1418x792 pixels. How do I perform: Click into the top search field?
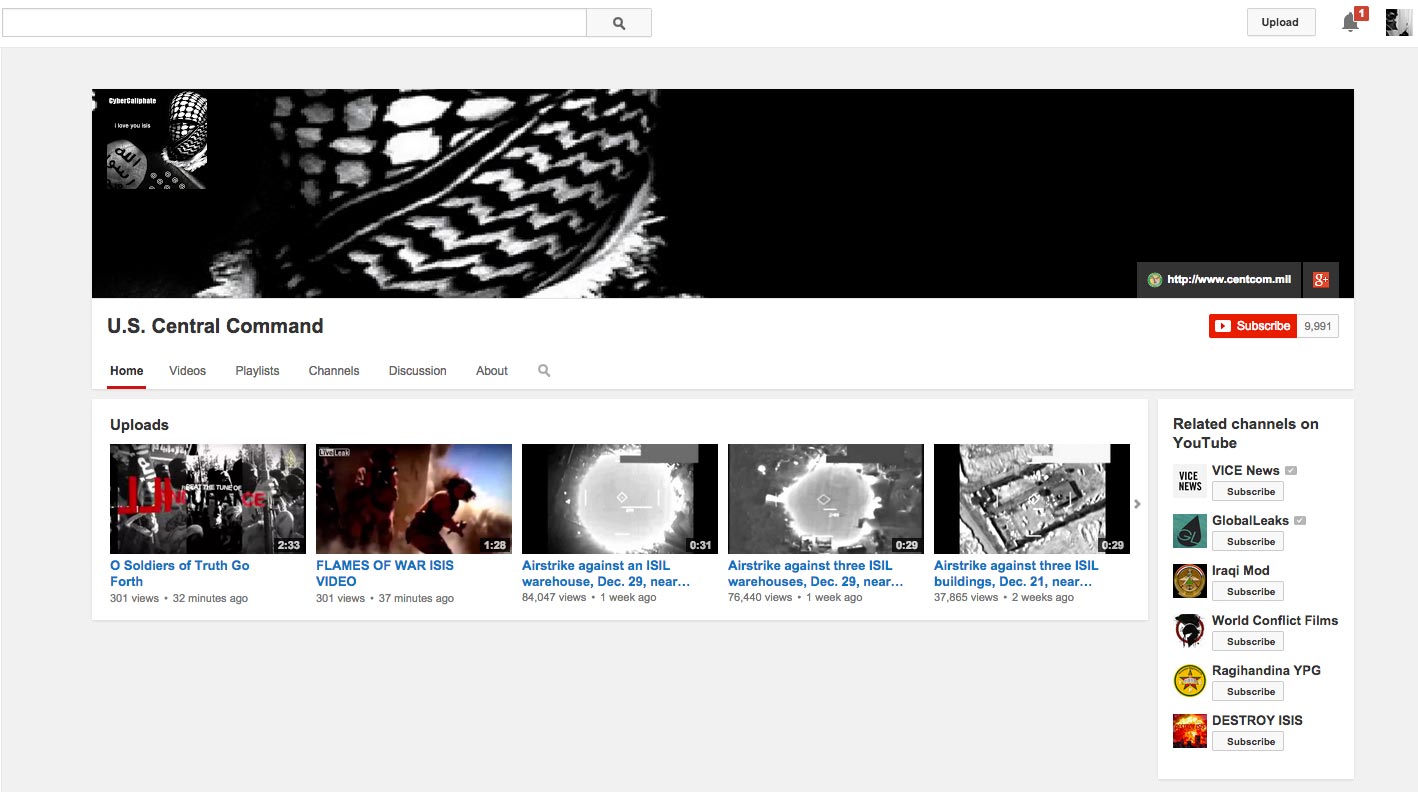[x=294, y=23]
